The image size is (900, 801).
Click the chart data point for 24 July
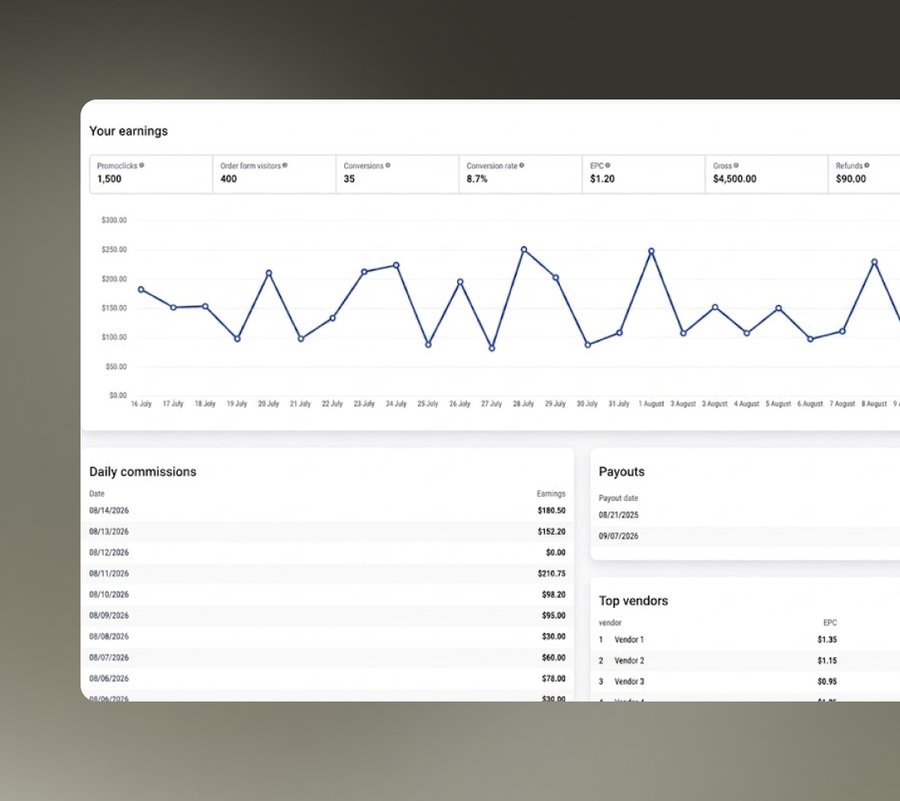[396, 266]
